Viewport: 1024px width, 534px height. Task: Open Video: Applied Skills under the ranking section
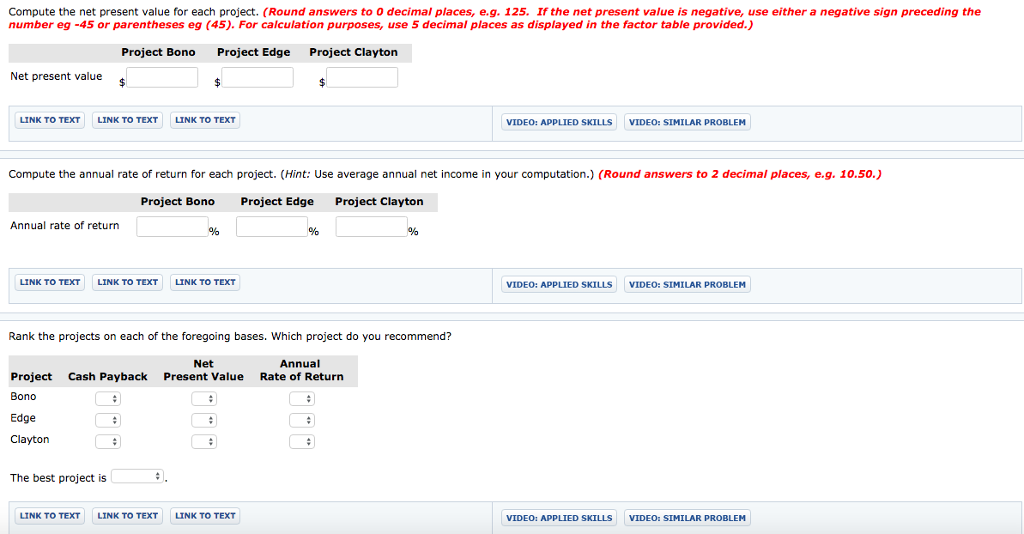click(x=559, y=518)
